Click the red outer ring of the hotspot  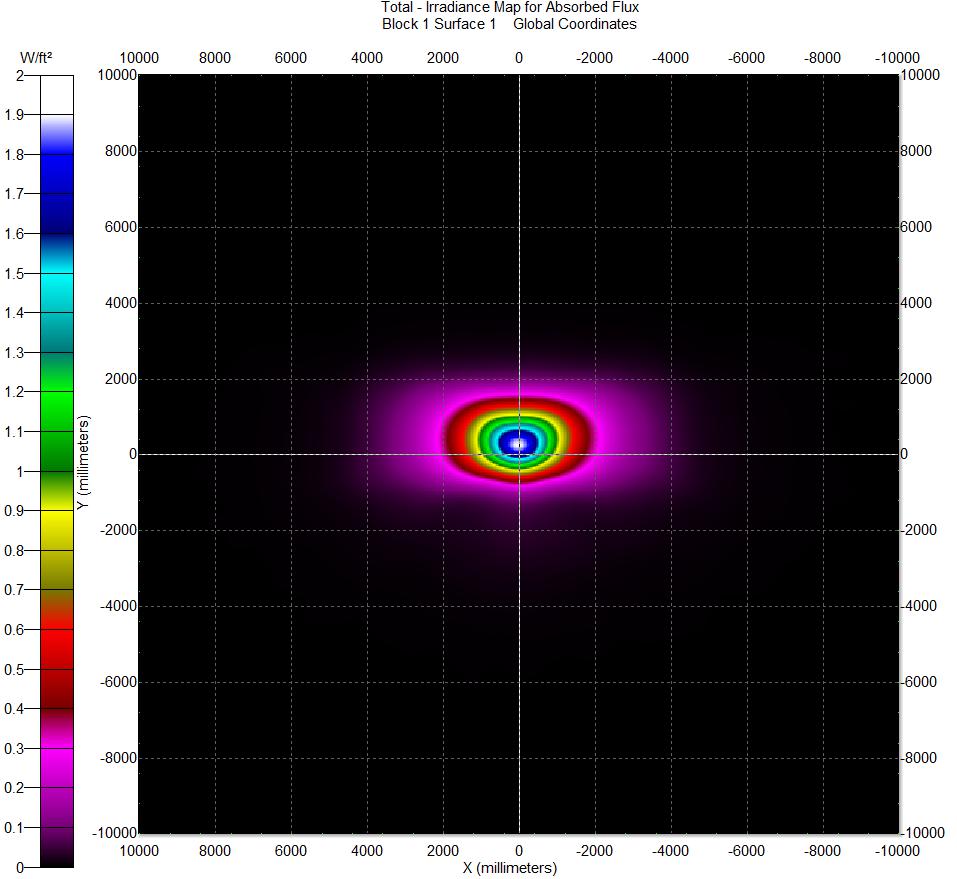coord(460,438)
